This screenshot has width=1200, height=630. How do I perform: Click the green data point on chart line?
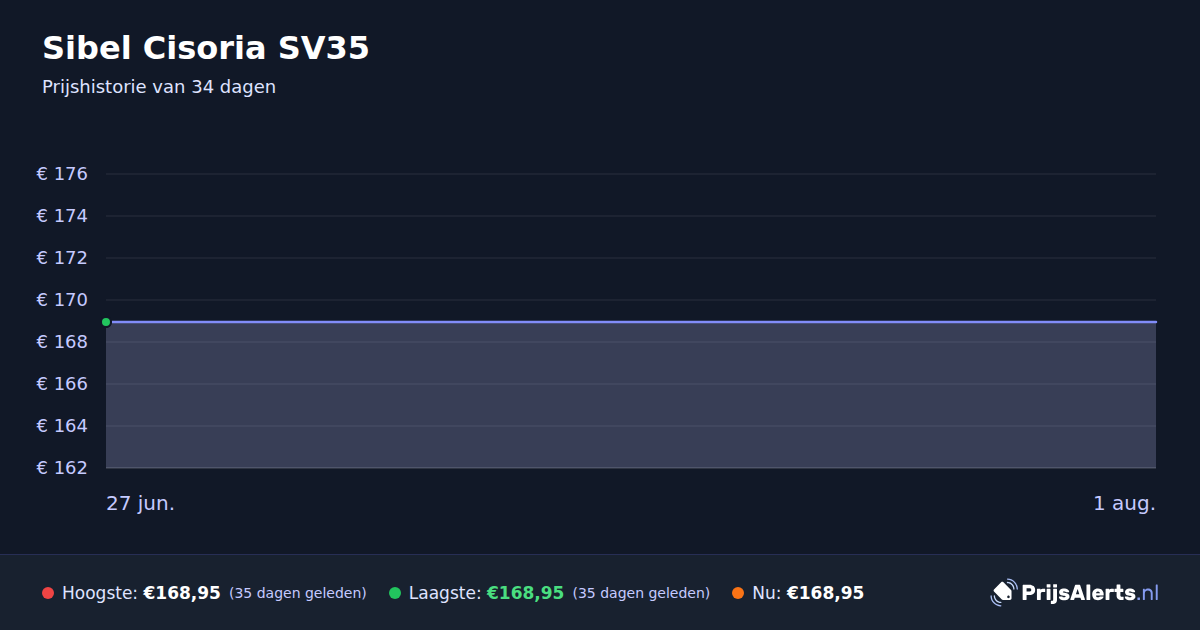106,322
